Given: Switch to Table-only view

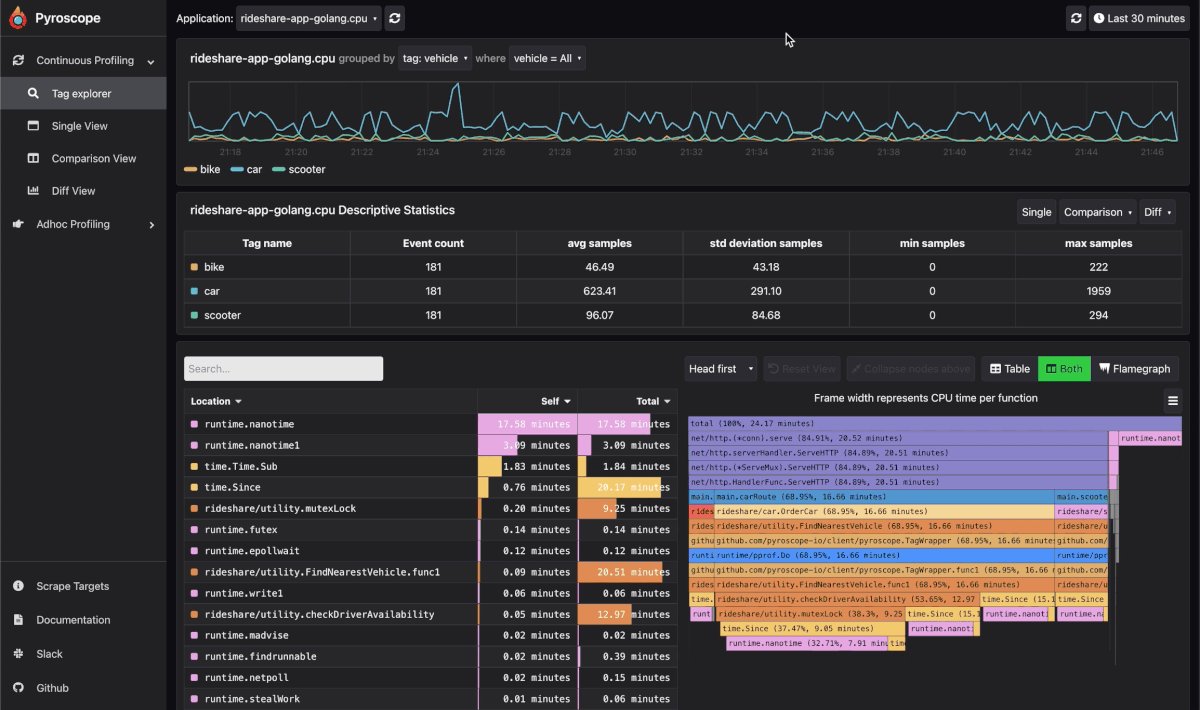Looking at the screenshot, I should coord(1010,369).
